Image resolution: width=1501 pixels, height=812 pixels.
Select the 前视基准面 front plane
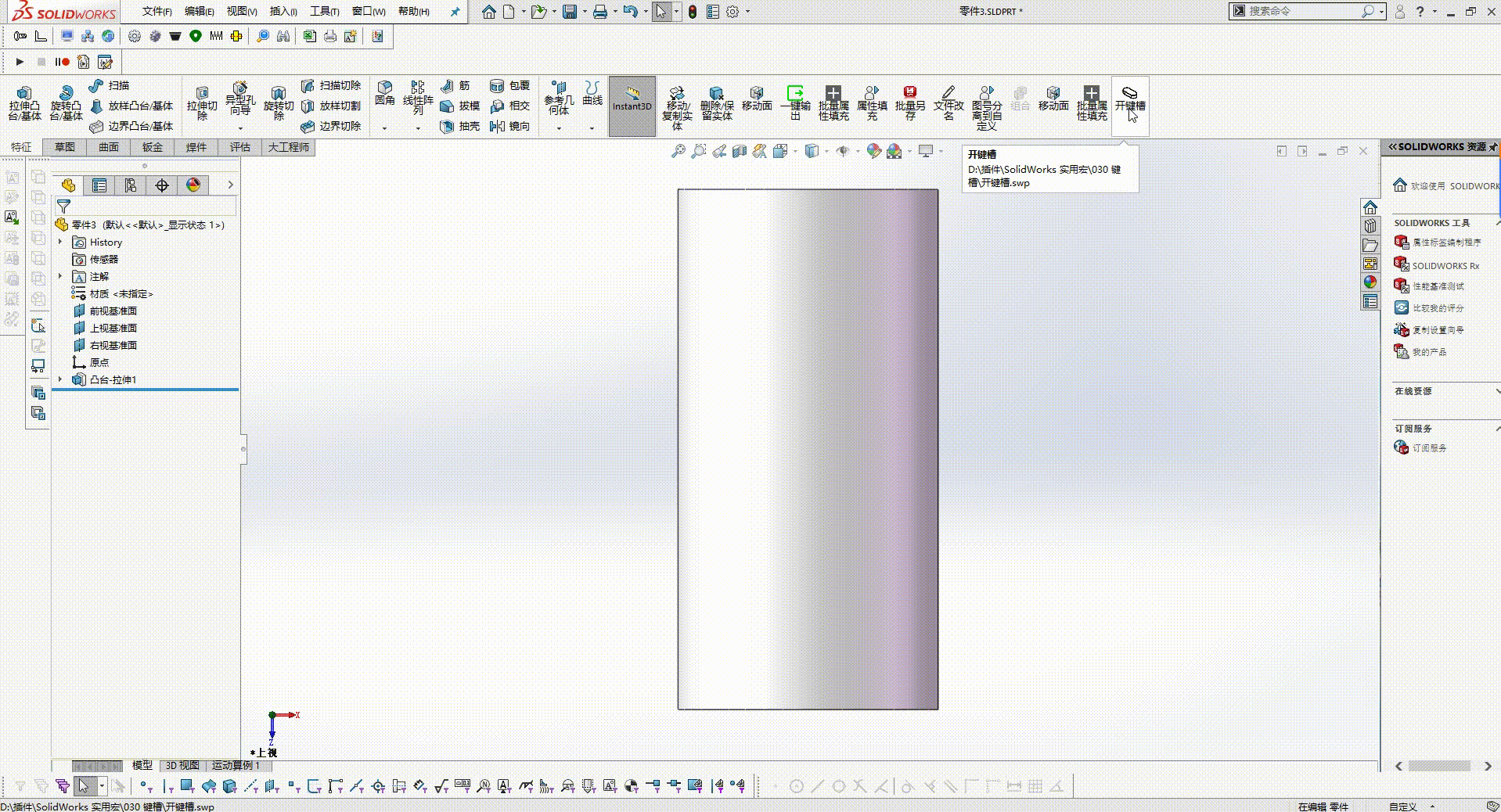tap(105, 311)
